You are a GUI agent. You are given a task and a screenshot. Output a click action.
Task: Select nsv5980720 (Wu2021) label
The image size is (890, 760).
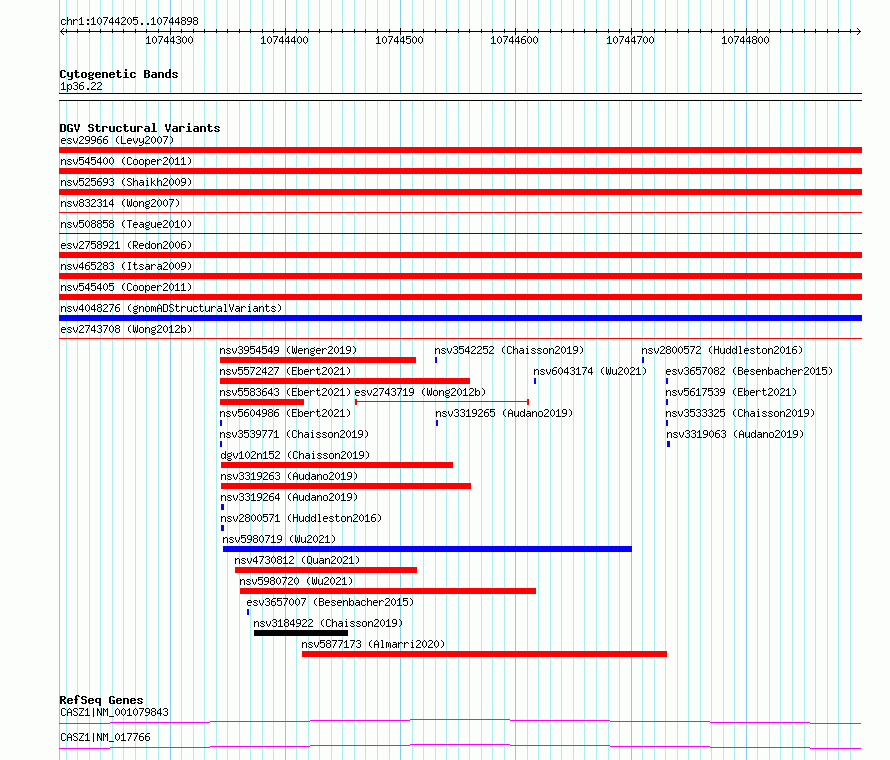[x=296, y=581]
